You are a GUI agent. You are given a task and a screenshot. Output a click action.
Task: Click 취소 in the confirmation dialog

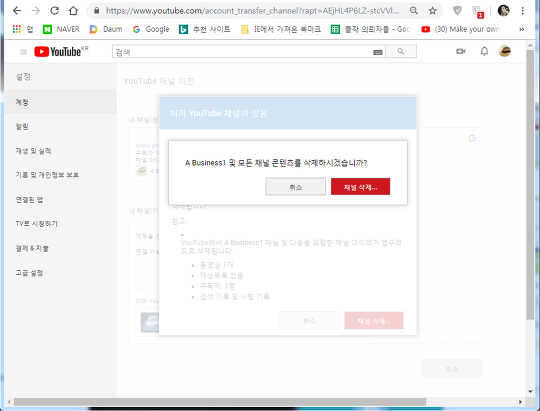pyautogui.click(x=295, y=187)
